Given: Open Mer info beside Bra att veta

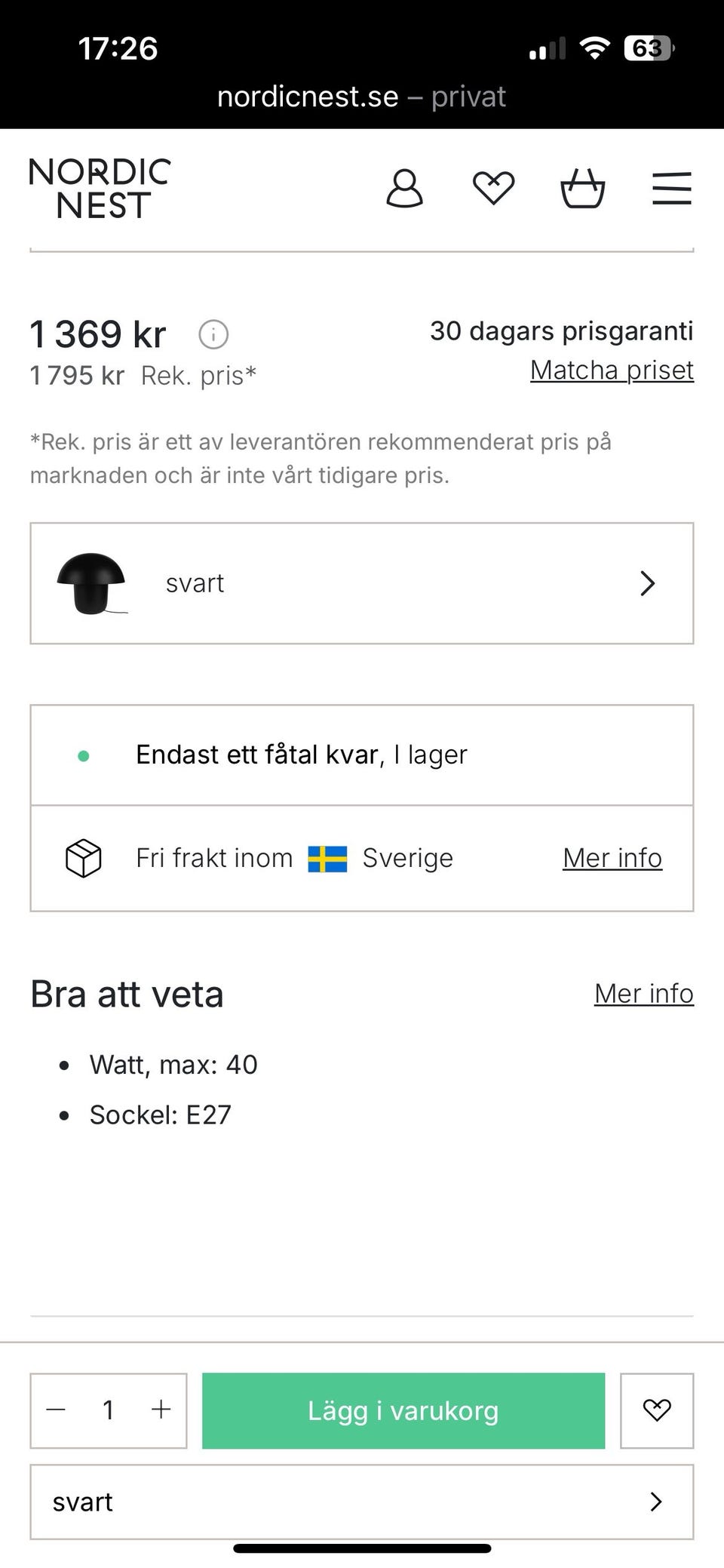Looking at the screenshot, I should [643, 994].
